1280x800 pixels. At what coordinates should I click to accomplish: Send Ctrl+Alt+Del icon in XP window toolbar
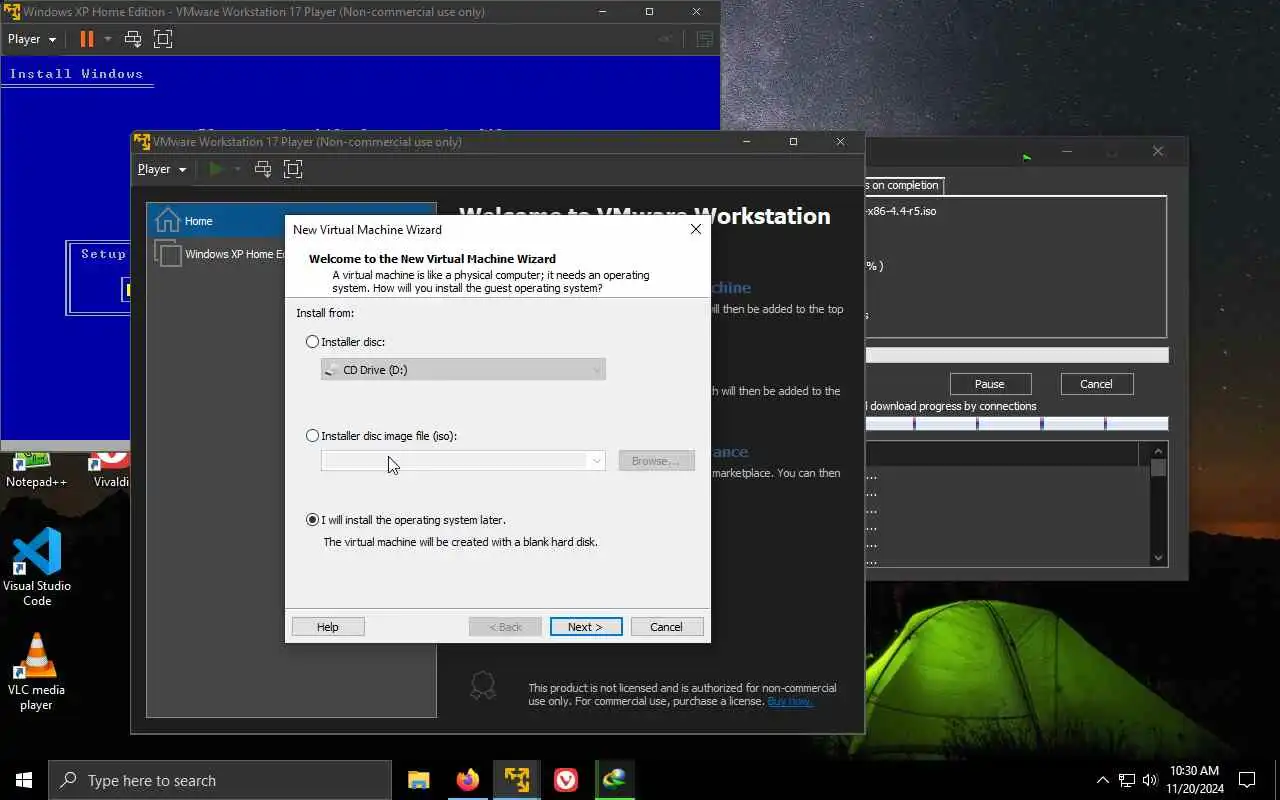tap(133, 39)
